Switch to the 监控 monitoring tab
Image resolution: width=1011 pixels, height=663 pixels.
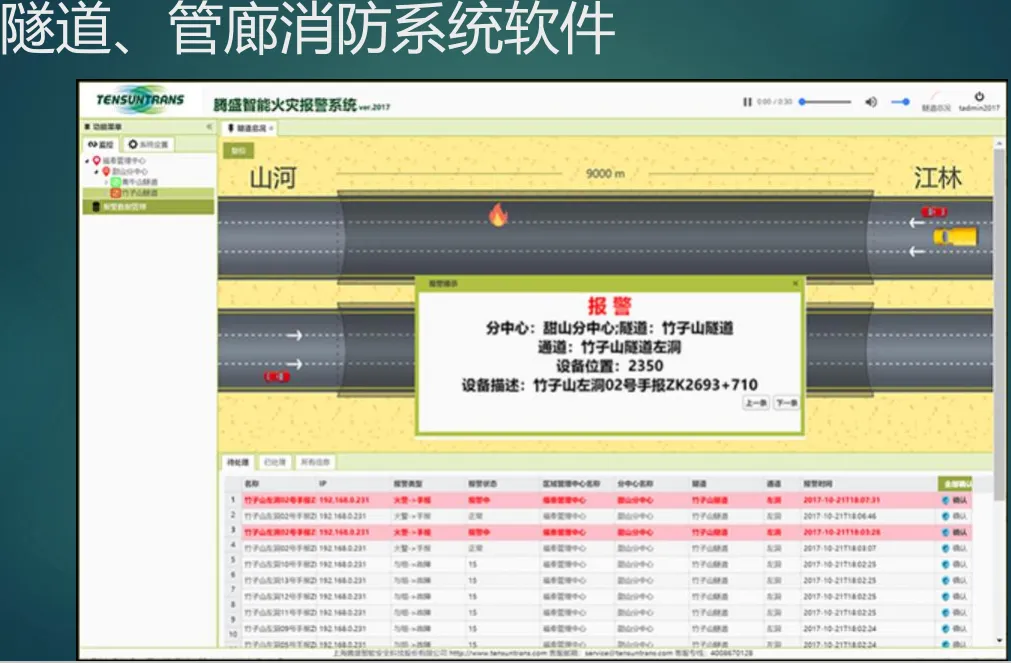pos(101,145)
